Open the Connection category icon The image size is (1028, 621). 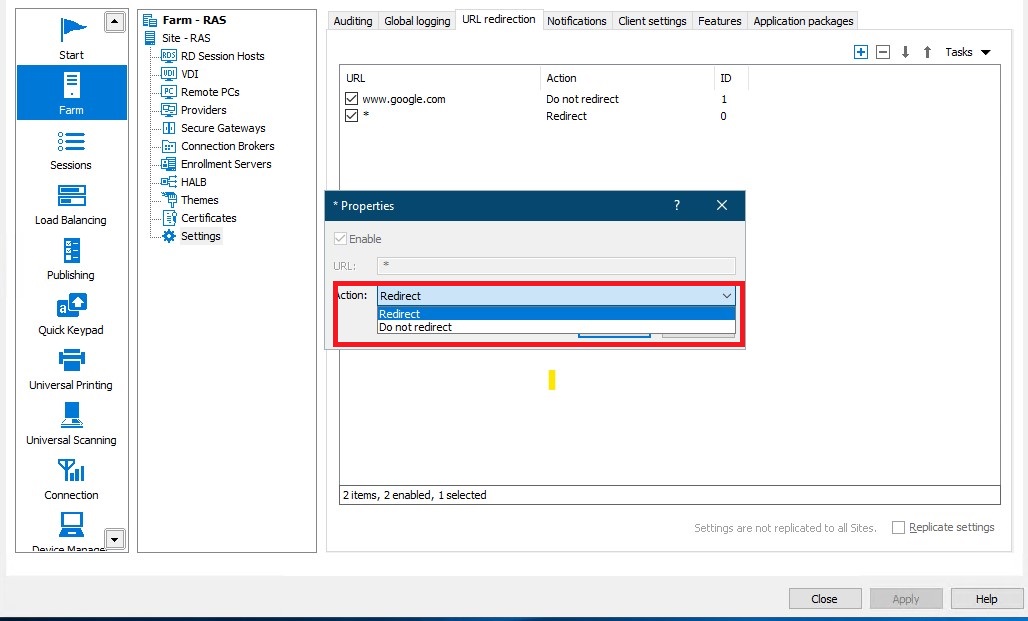pos(71,471)
